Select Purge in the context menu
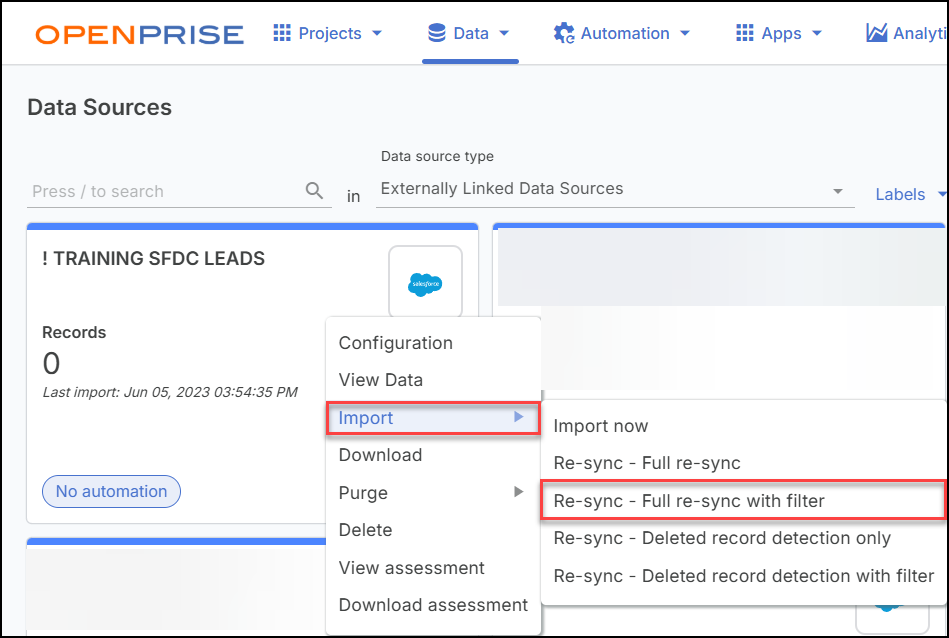 coord(433,492)
